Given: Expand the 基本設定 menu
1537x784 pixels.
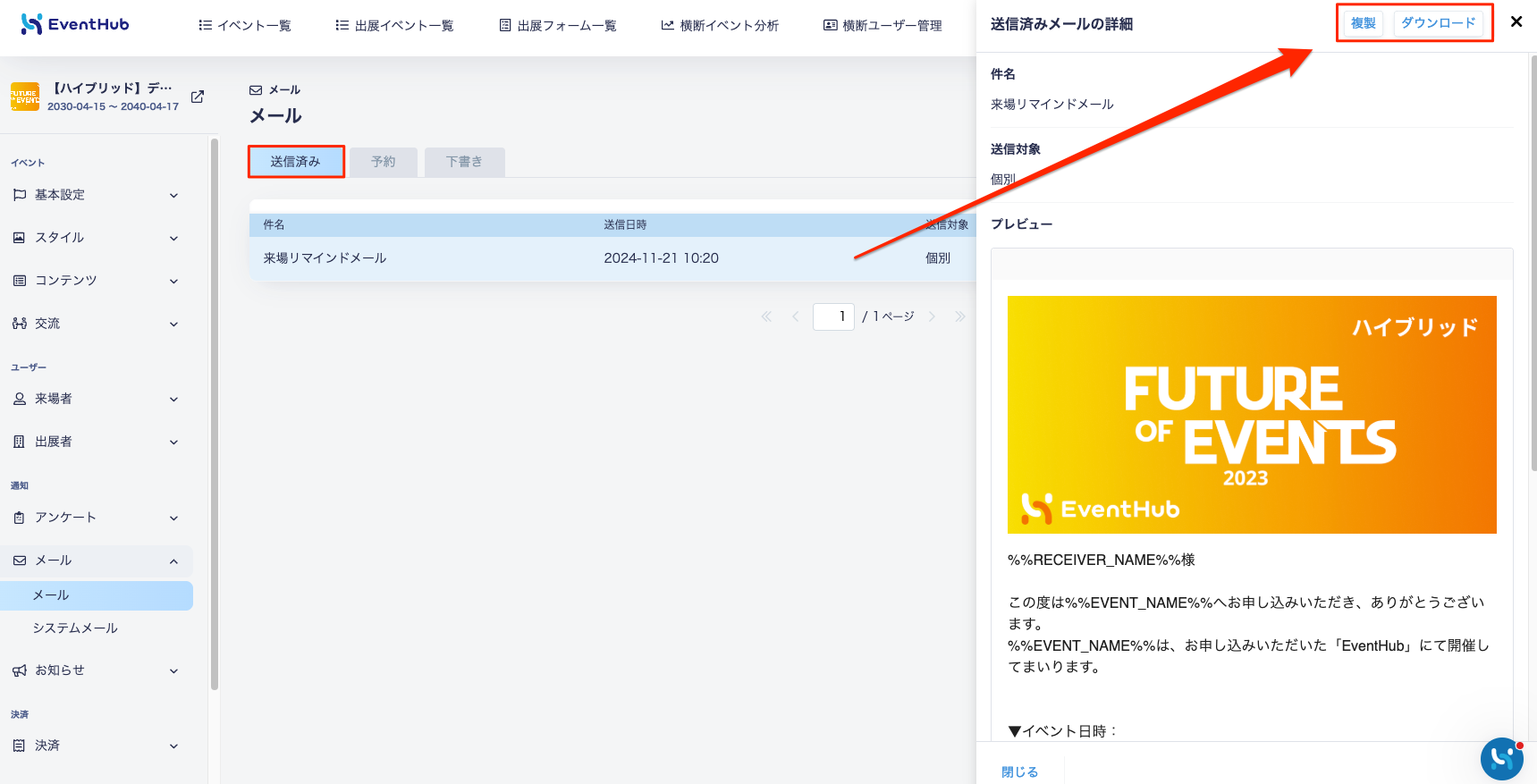Looking at the screenshot, I should 173,196.
